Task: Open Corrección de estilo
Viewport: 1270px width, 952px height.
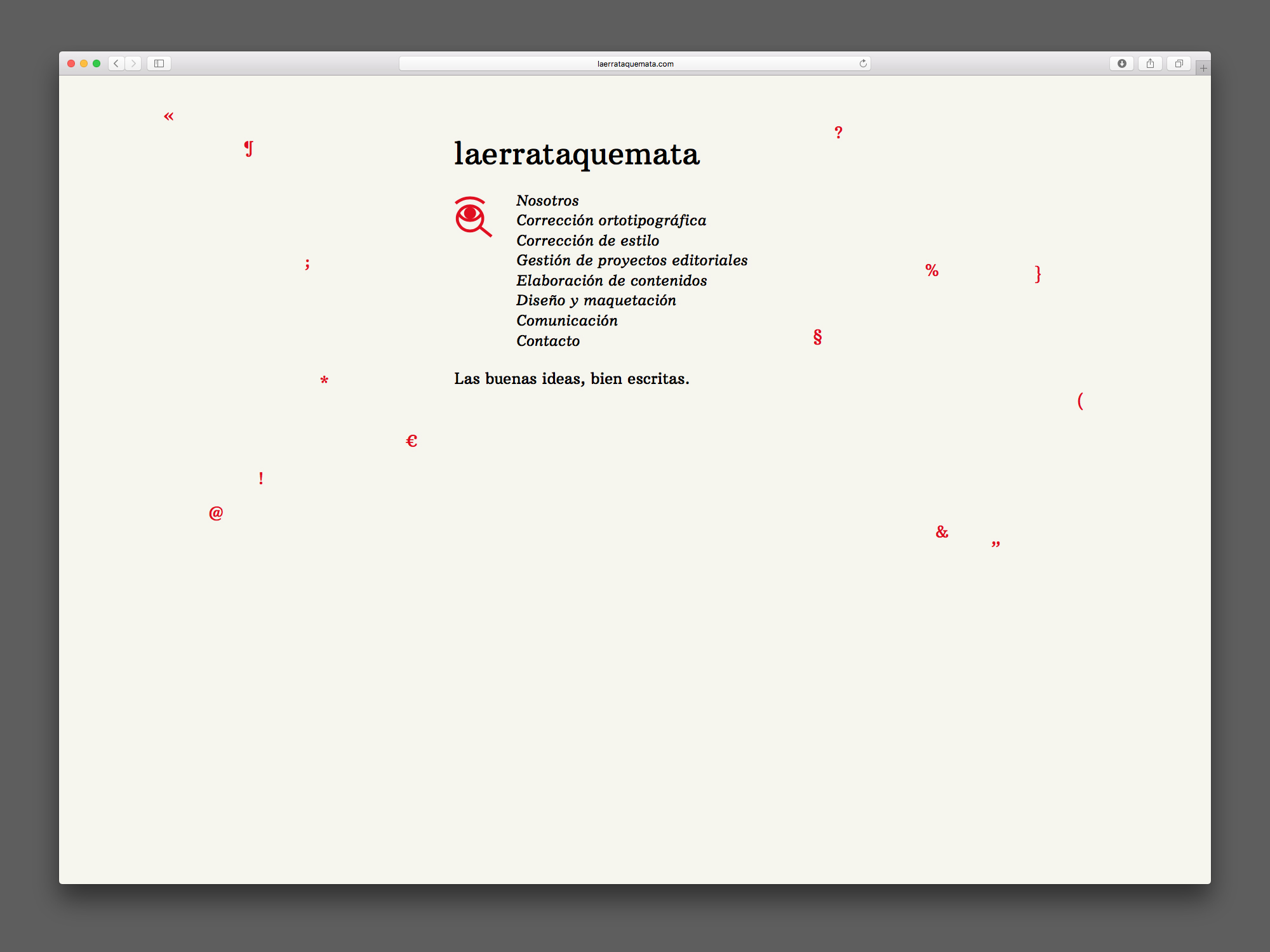Action: point(587,241)
